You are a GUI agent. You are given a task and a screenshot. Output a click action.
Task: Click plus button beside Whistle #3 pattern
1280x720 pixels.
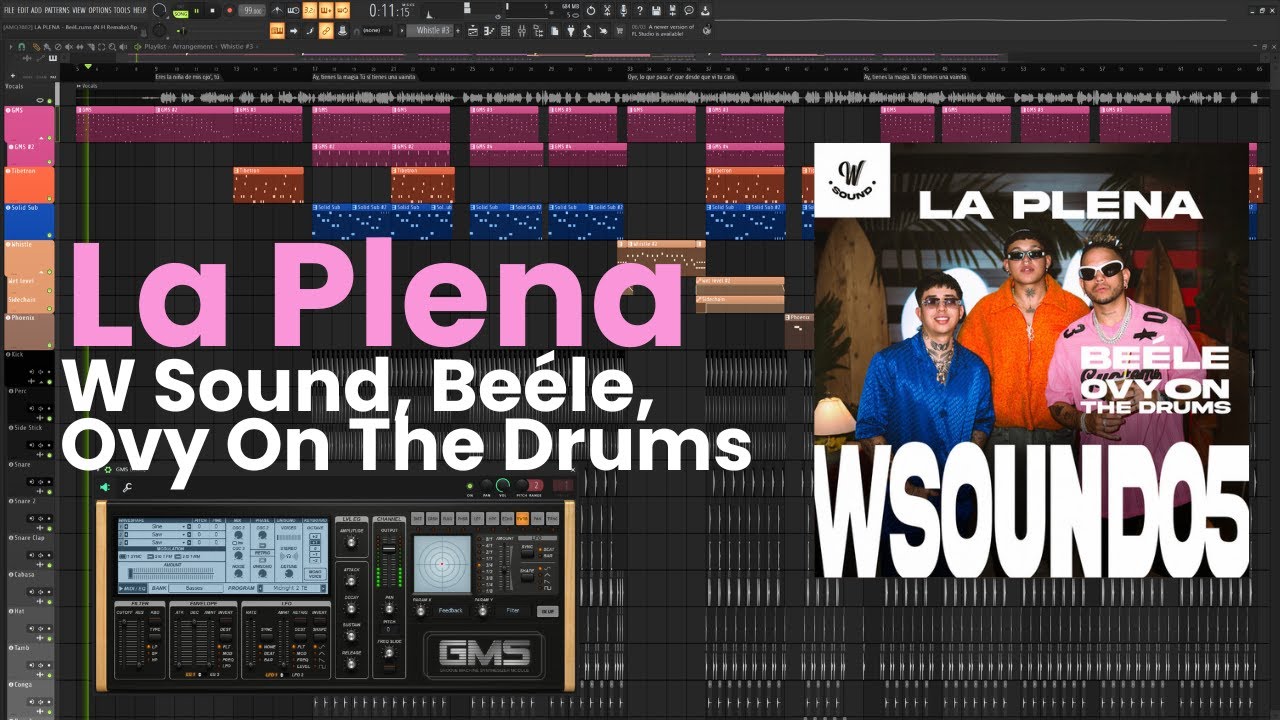coord(457,30)
